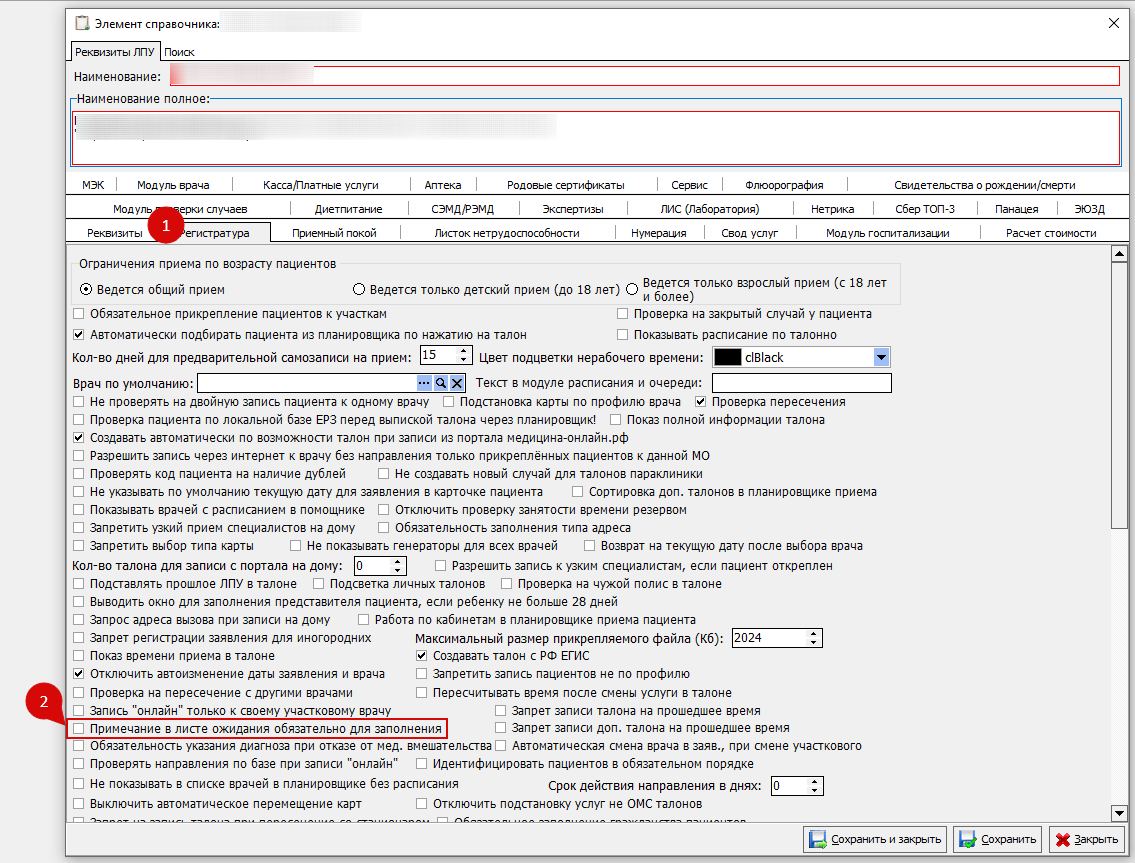Clear default doctor with the X icon
1135x863 pixels.
click(x=457, y=383)
